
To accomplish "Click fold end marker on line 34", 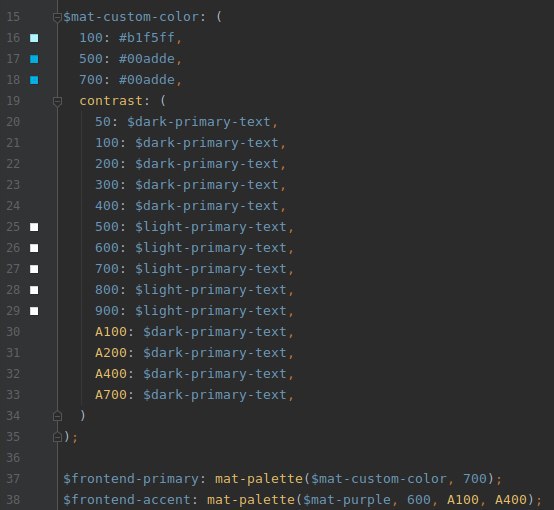I will (57, 416).
